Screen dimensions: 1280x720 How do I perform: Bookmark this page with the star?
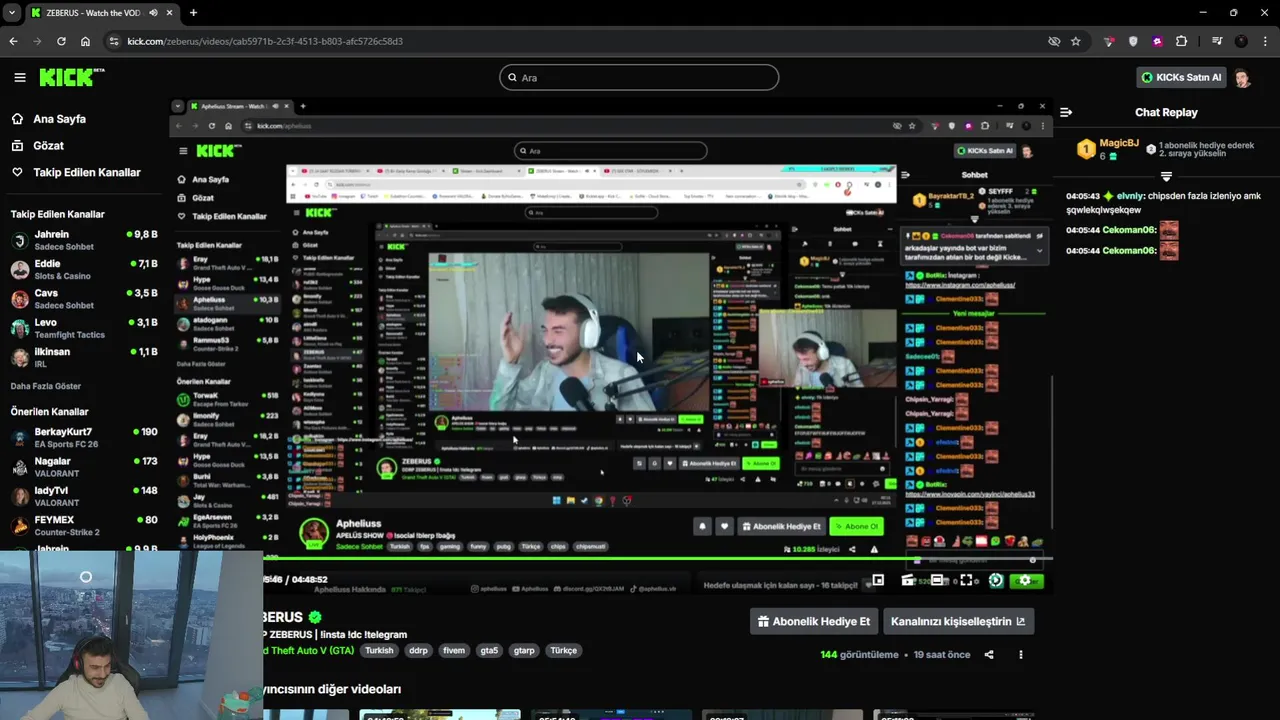pos(1076,41)
